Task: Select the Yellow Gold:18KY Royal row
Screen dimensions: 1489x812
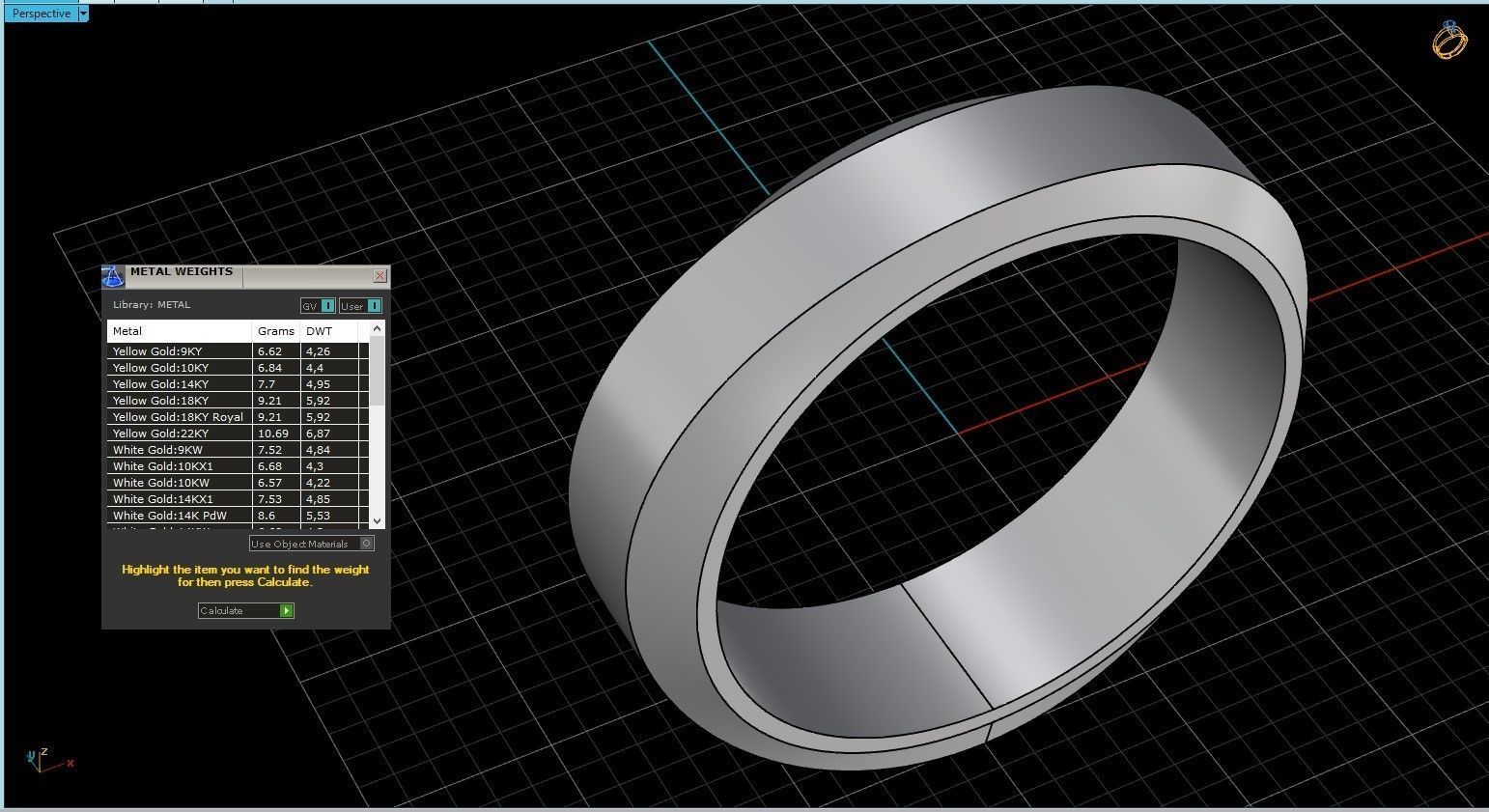Action: click(238, 417)
